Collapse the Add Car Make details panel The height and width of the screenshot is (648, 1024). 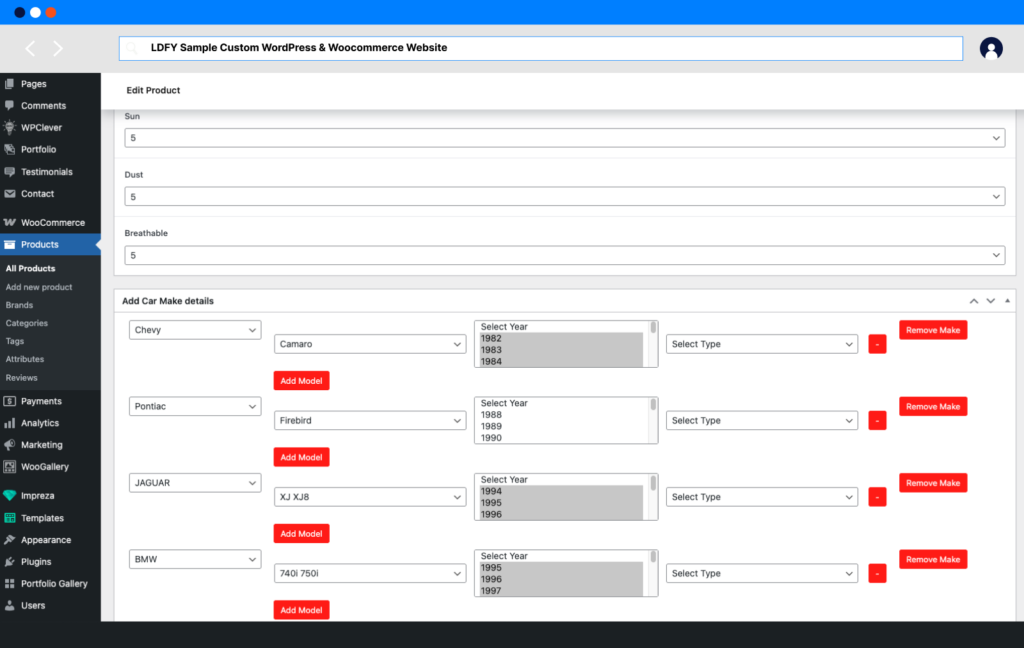(1007, 301)
